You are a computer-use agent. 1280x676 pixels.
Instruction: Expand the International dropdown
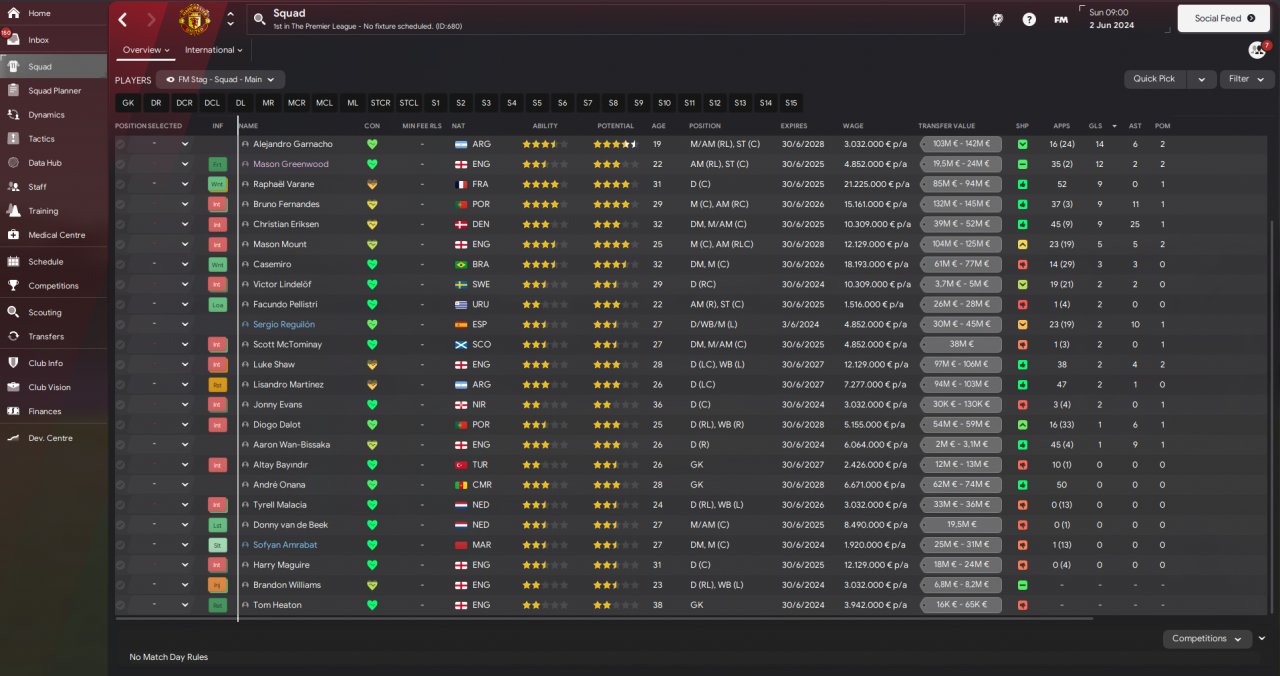pos(214,50)
